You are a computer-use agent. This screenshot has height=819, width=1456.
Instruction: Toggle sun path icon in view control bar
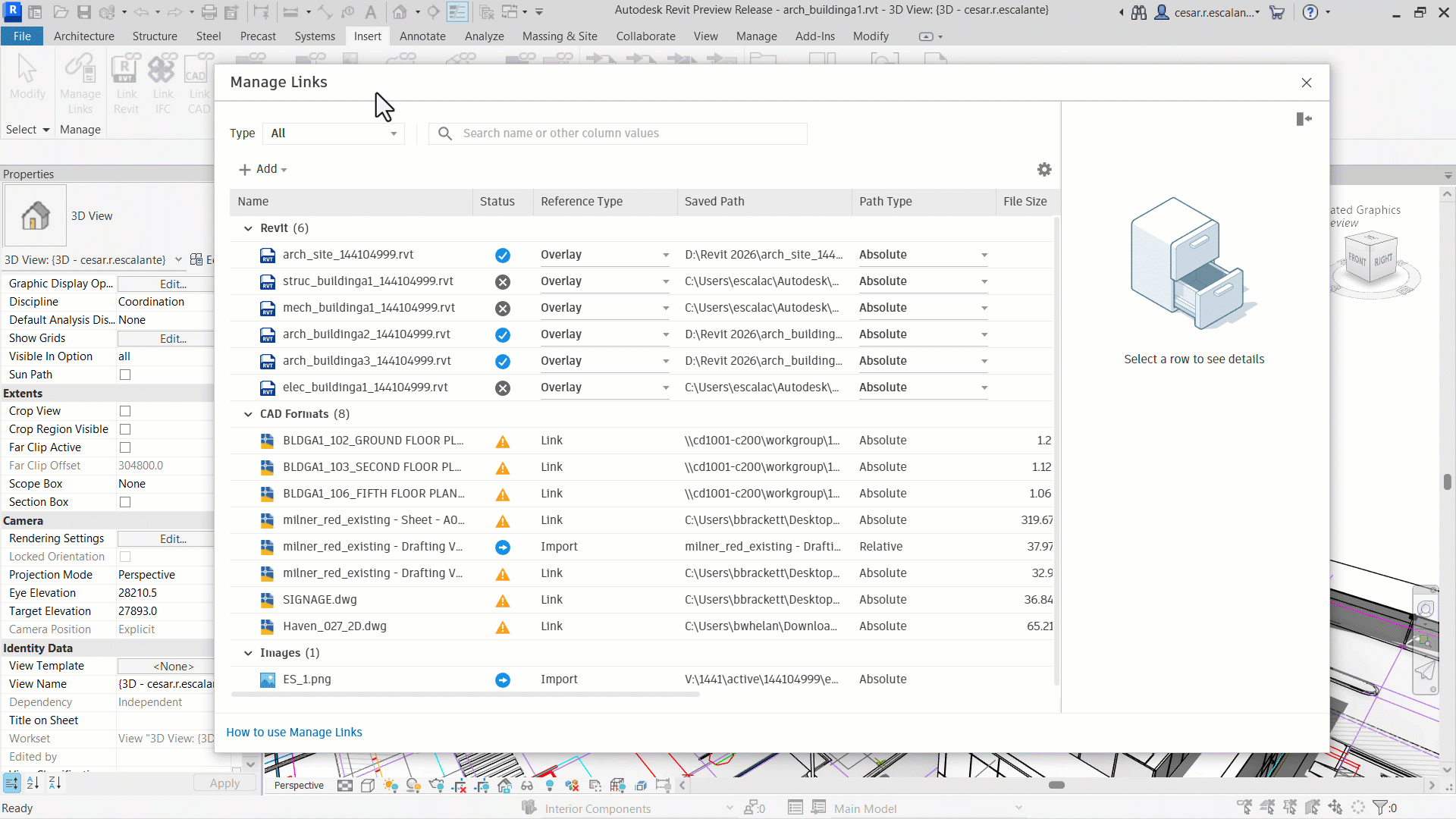tap(391, 786)
